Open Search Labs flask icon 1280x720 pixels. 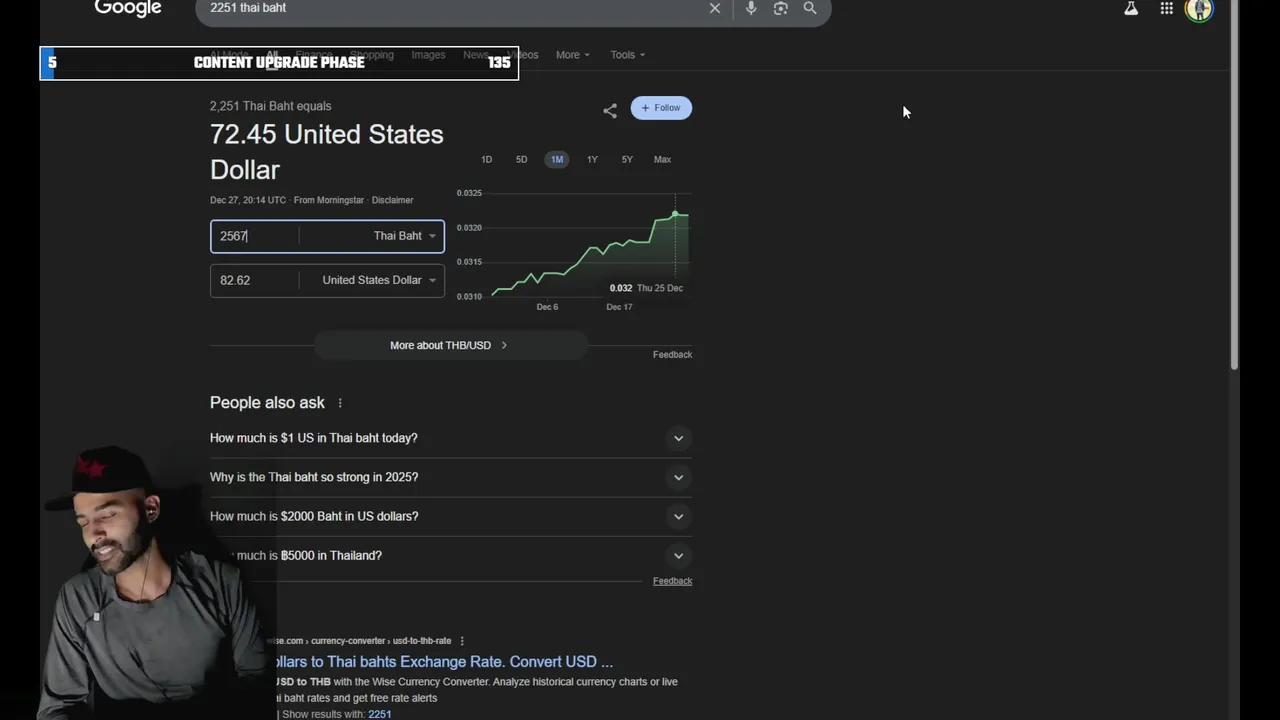coord(1131,9)
